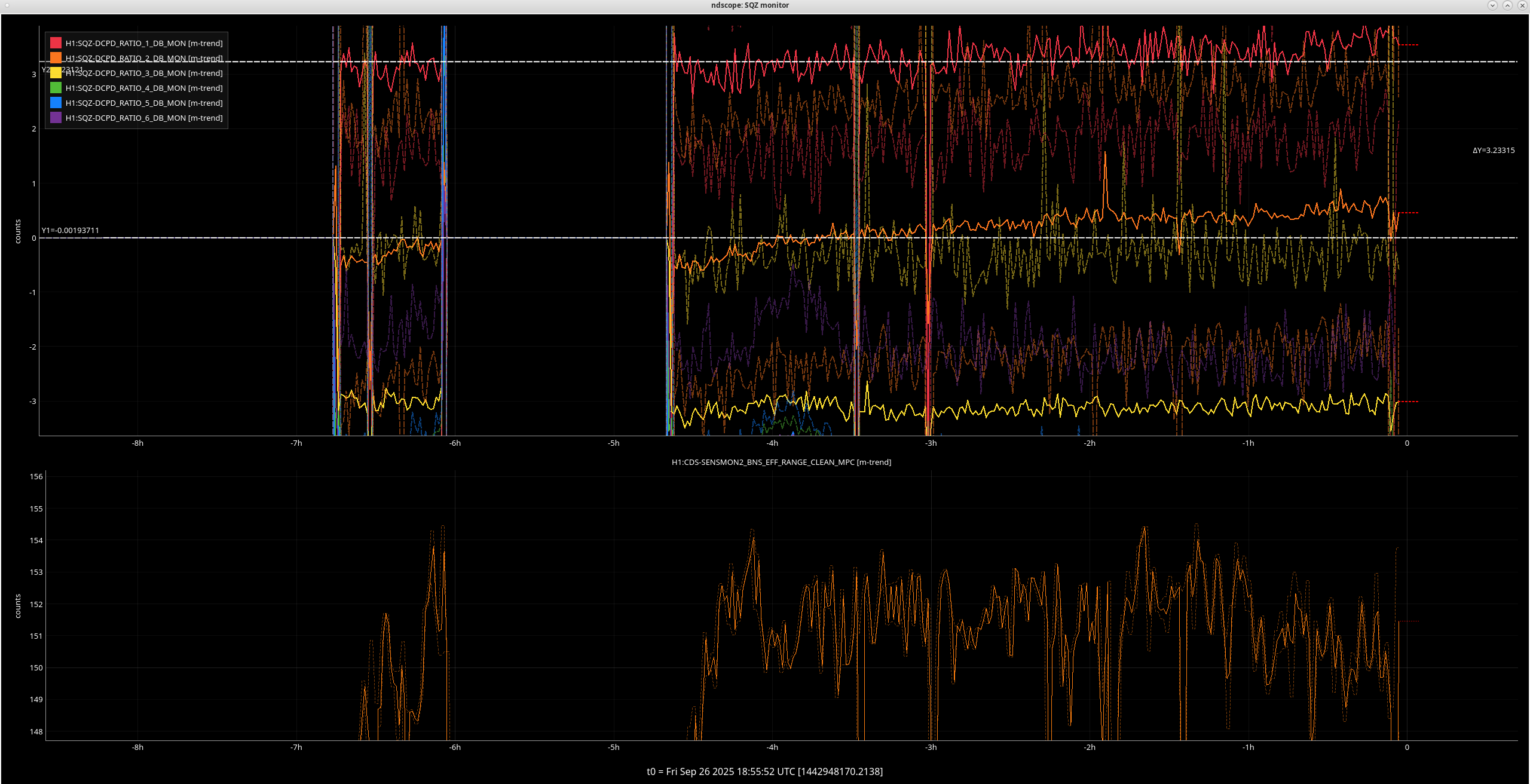
Task: Select H1:SQZ-DCPD_RATIO_1_DB_MON legend label
Action: 143,43
